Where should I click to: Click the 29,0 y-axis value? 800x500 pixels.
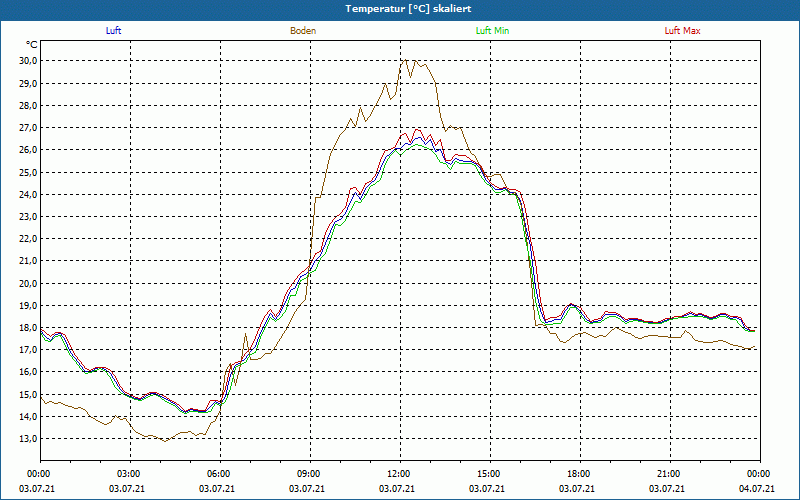click(x=29, y=83)
